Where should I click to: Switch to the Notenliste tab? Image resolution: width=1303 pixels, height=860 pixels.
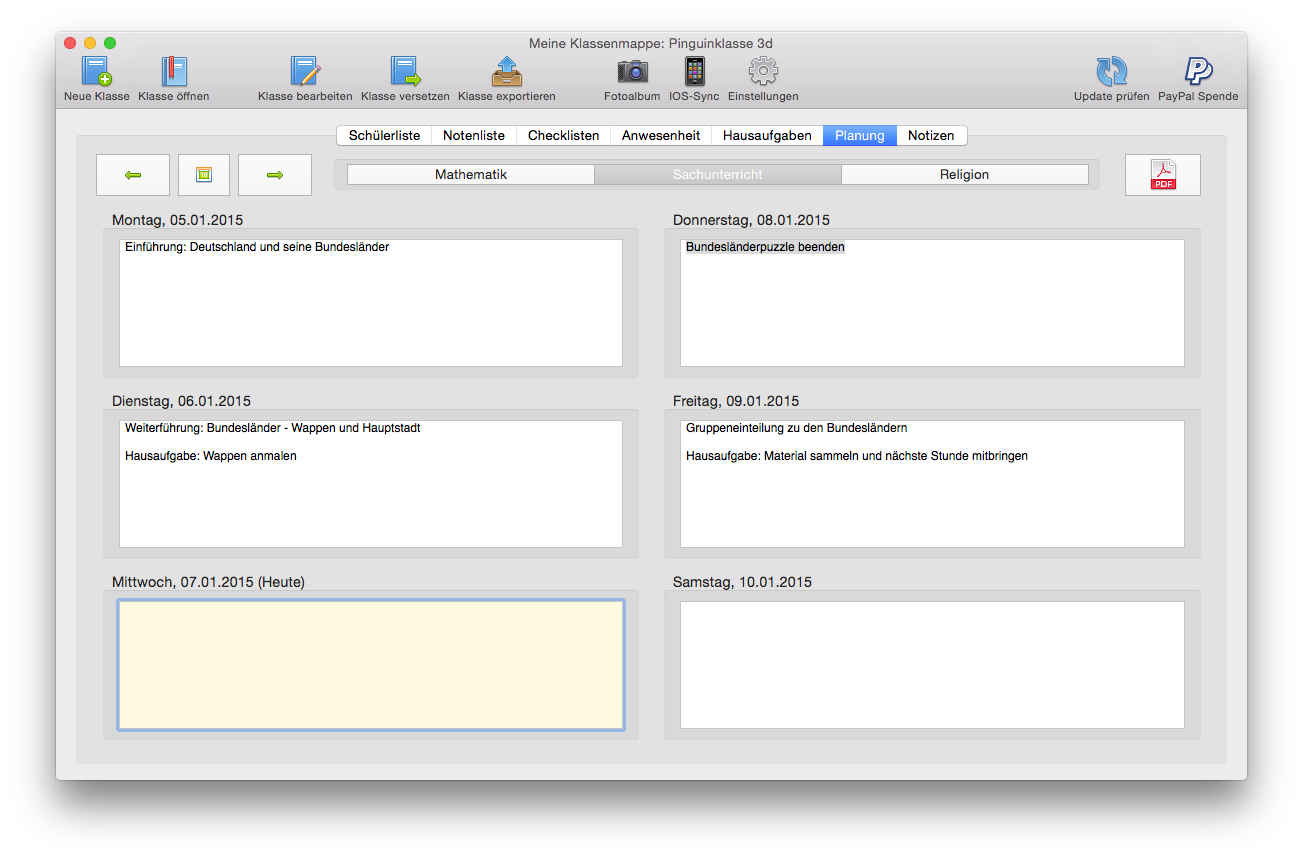pos(474,135)
